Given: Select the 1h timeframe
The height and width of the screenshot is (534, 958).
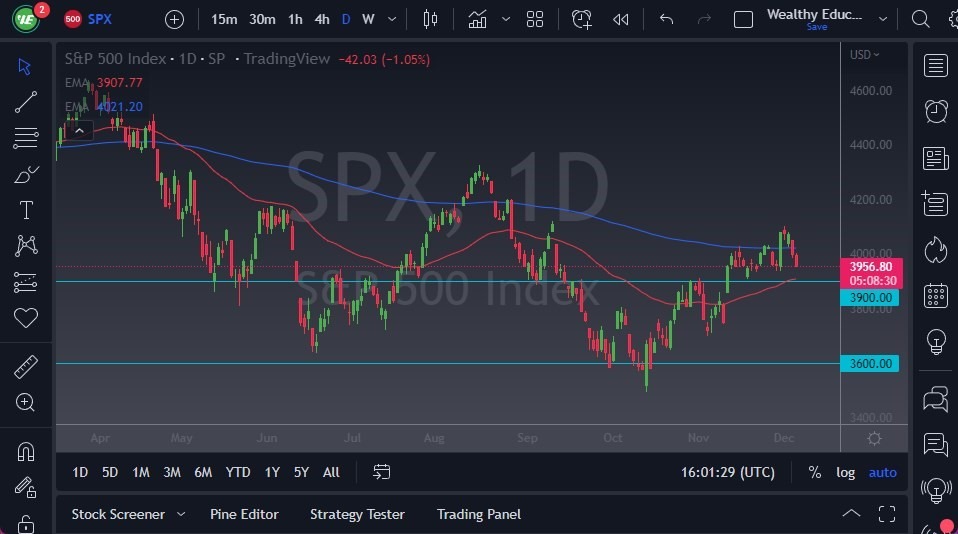Looking at the screenshot, I should (x=295, y=20).
